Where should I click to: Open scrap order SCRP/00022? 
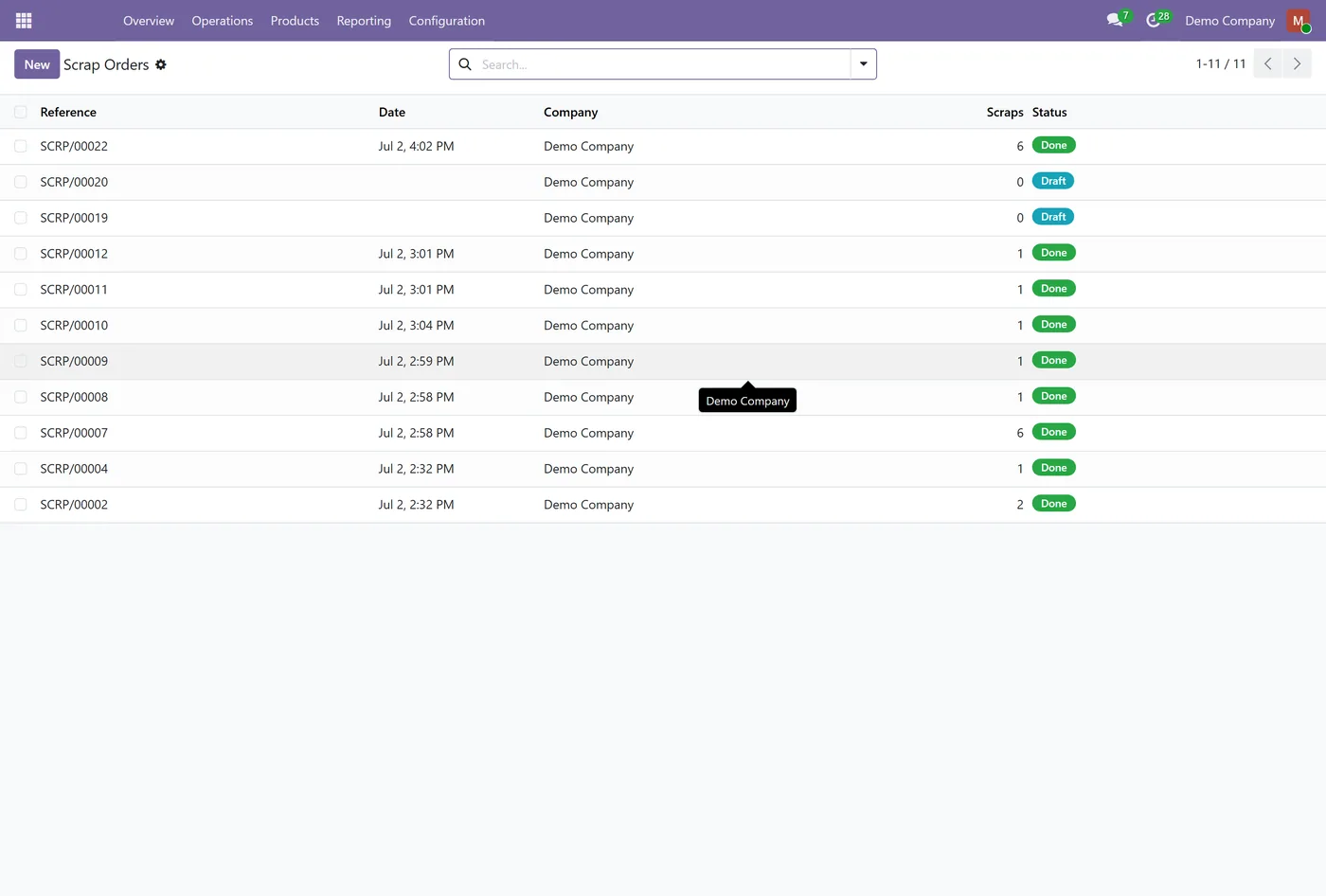point(74,146)
